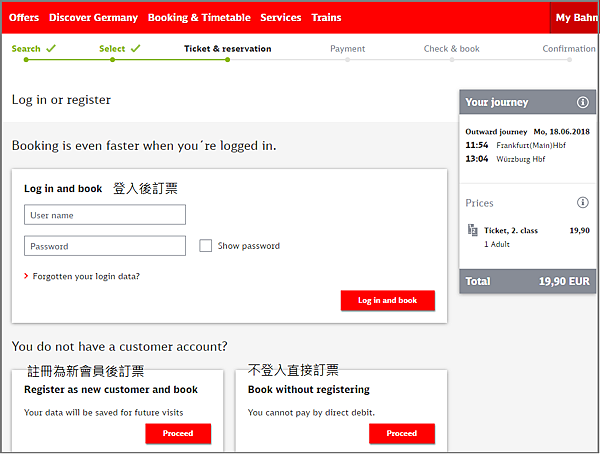
Task: Click the 13:04 arrival time
Action: point(476,159)
